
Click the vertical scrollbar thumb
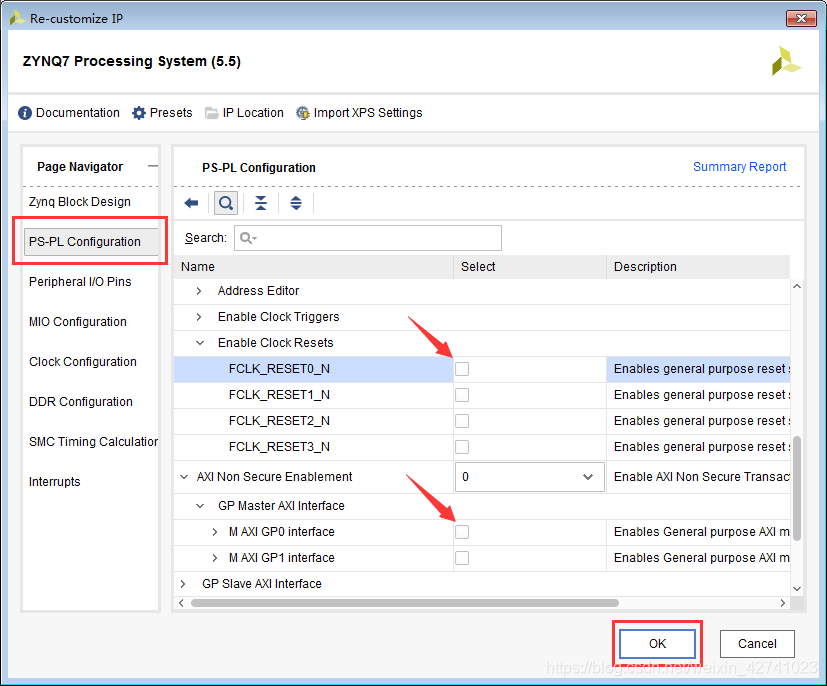[797, 488]
